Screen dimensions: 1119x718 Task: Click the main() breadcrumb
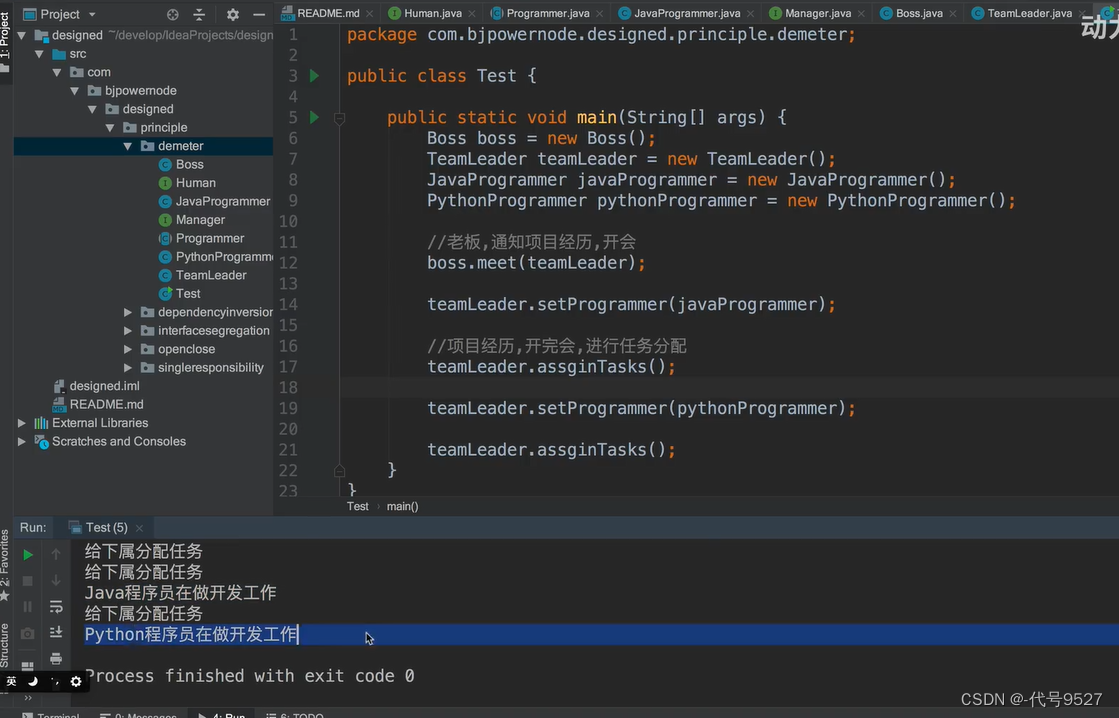(x=402, y=506)
